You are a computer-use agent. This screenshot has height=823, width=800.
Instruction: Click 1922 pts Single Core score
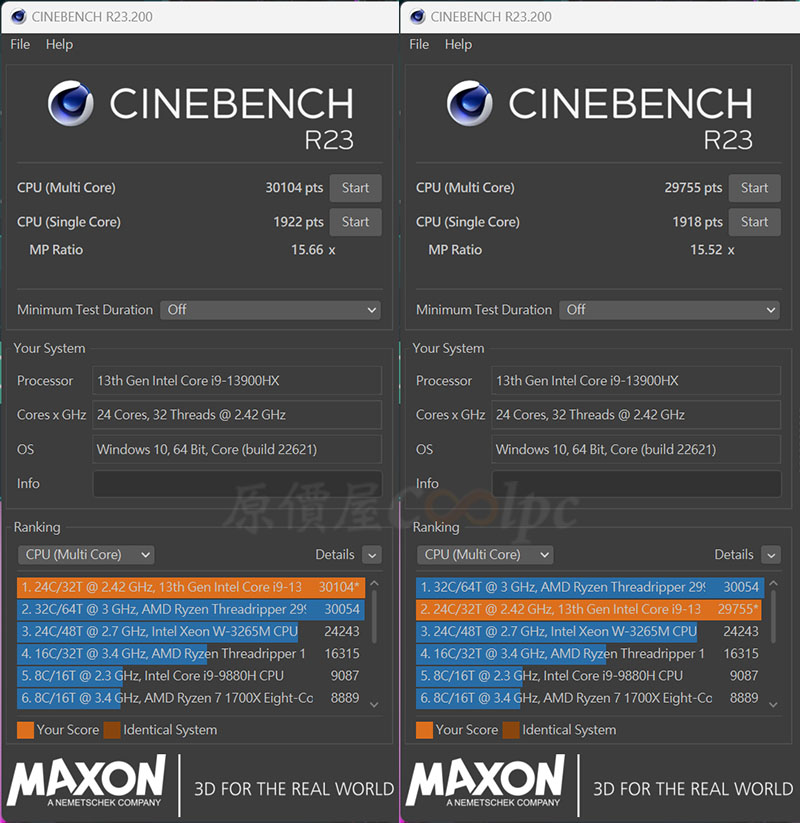298,222
